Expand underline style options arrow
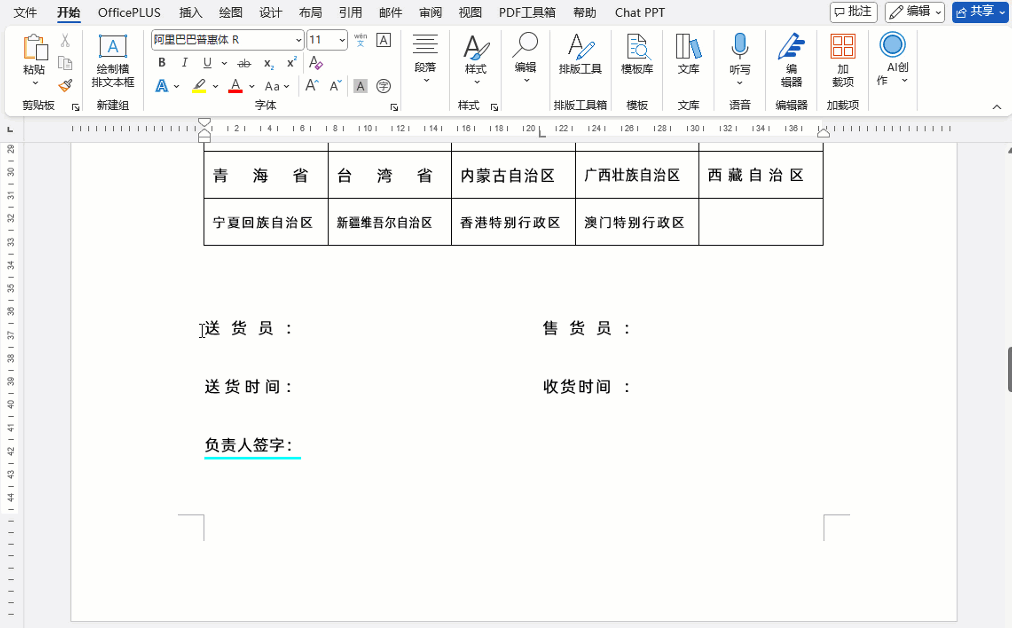1012x628 pixels. point(224,63)
